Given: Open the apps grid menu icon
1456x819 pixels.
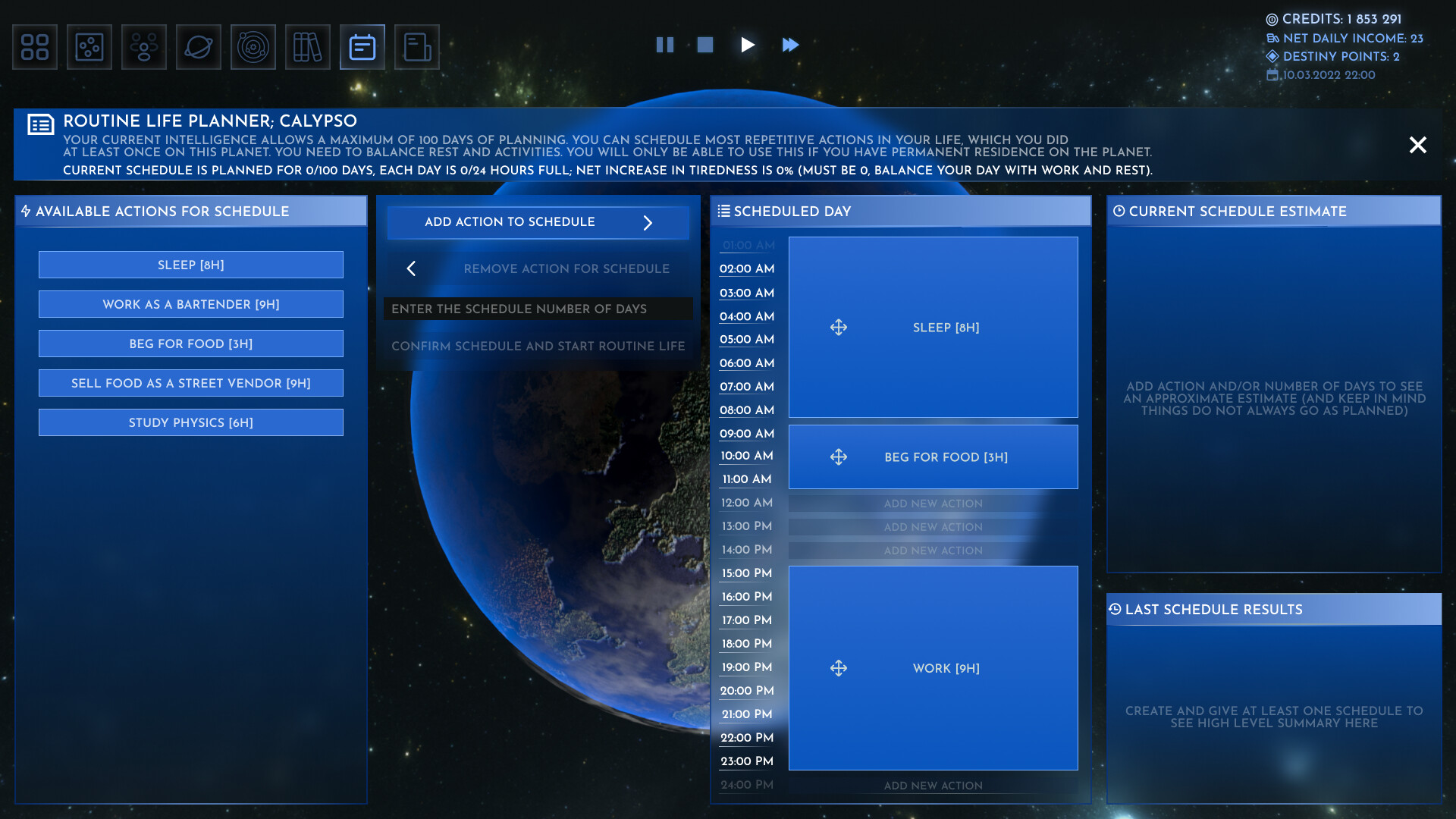Looking at the screenshot, I should coord(35,46).
